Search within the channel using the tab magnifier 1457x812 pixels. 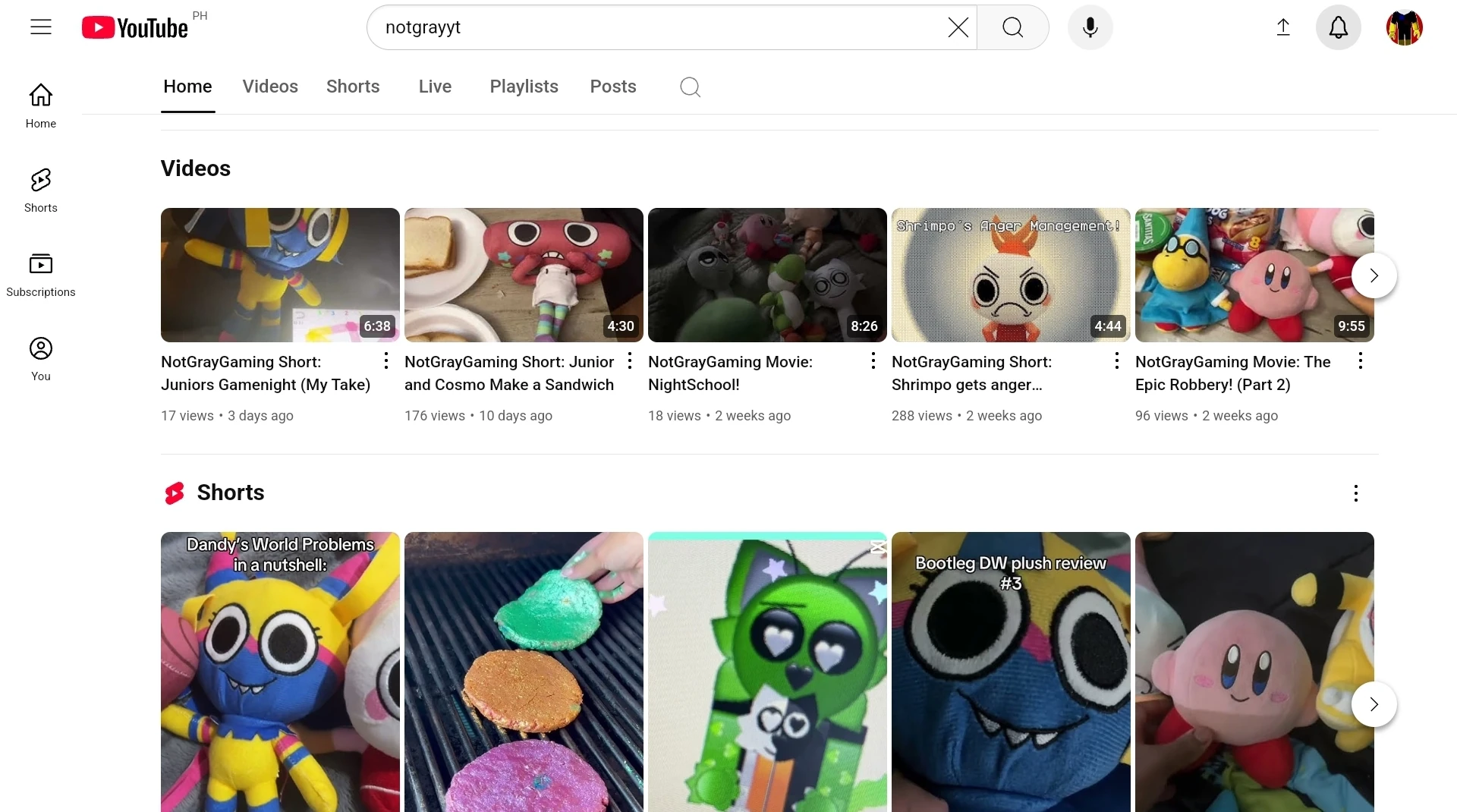pyautogui.click(x=690, y=87)
